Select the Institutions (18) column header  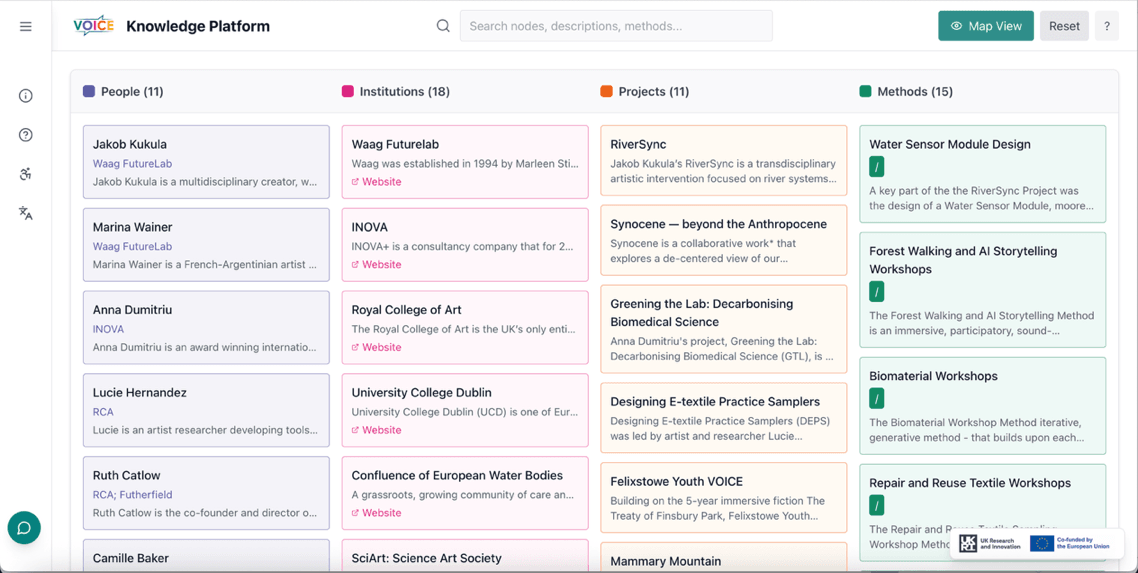click(x=404, y=91)
